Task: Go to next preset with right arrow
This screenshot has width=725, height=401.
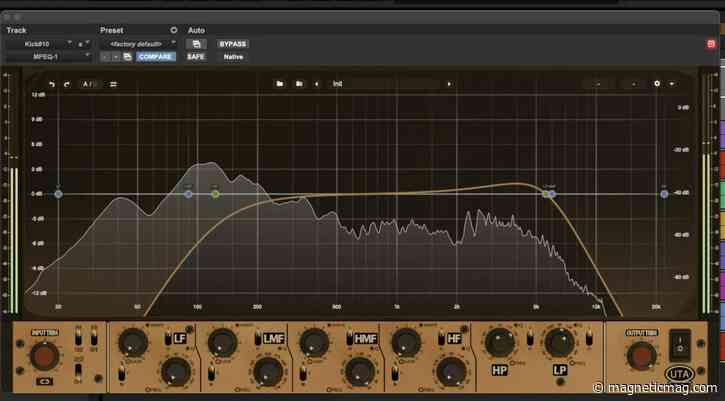Action: (x=449, y=84)
